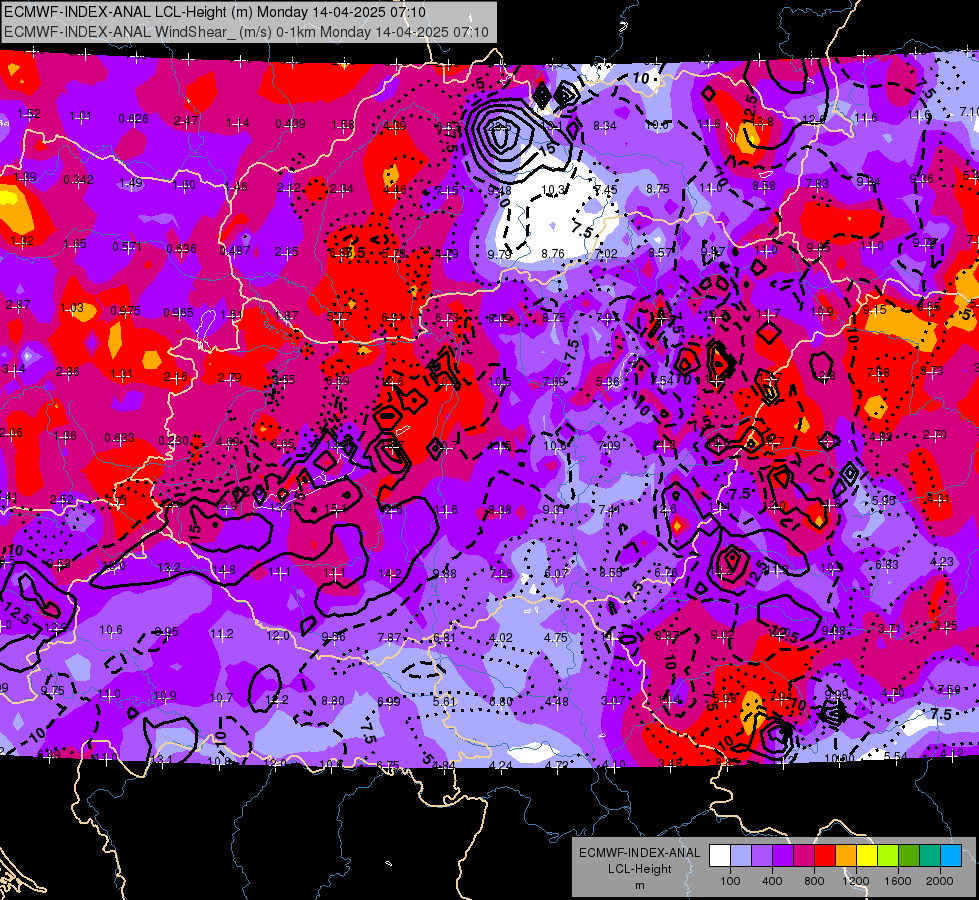
Task: Click the 2.79 wind shear value
Action: [229, 378]
